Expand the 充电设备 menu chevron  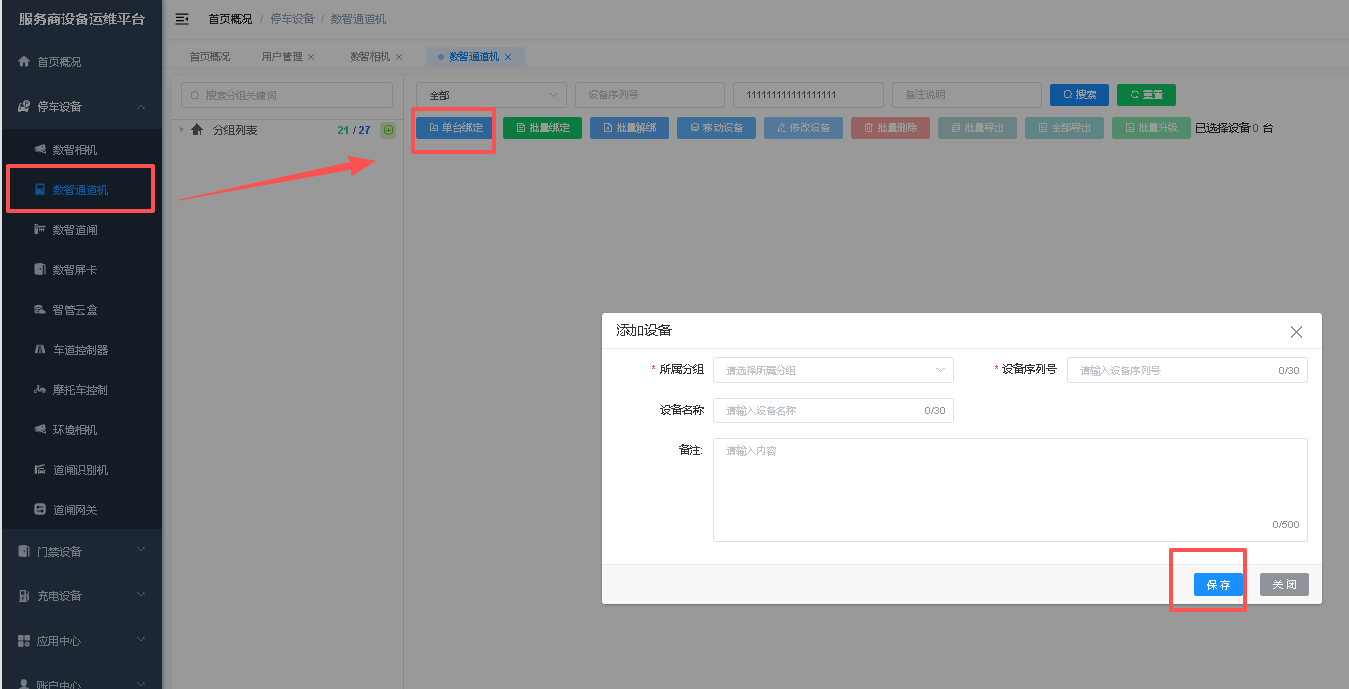point(141,596)
